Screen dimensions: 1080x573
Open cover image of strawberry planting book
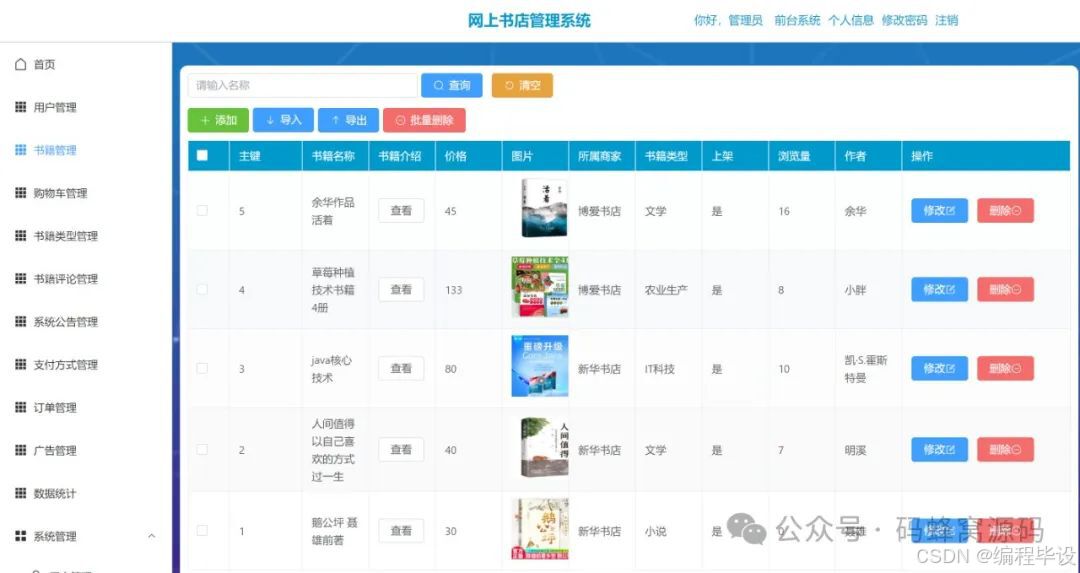pos(540,286)
